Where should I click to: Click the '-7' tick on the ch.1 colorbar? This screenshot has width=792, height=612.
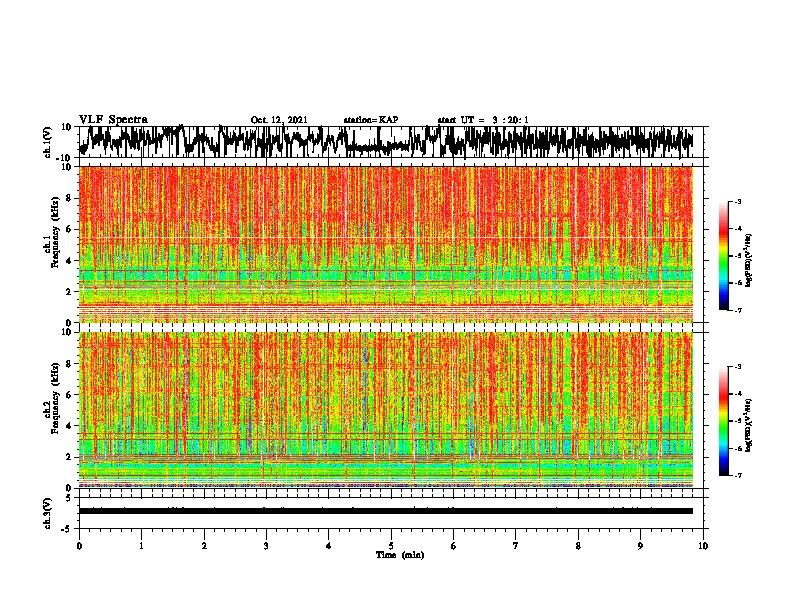(x=738, y=310)
